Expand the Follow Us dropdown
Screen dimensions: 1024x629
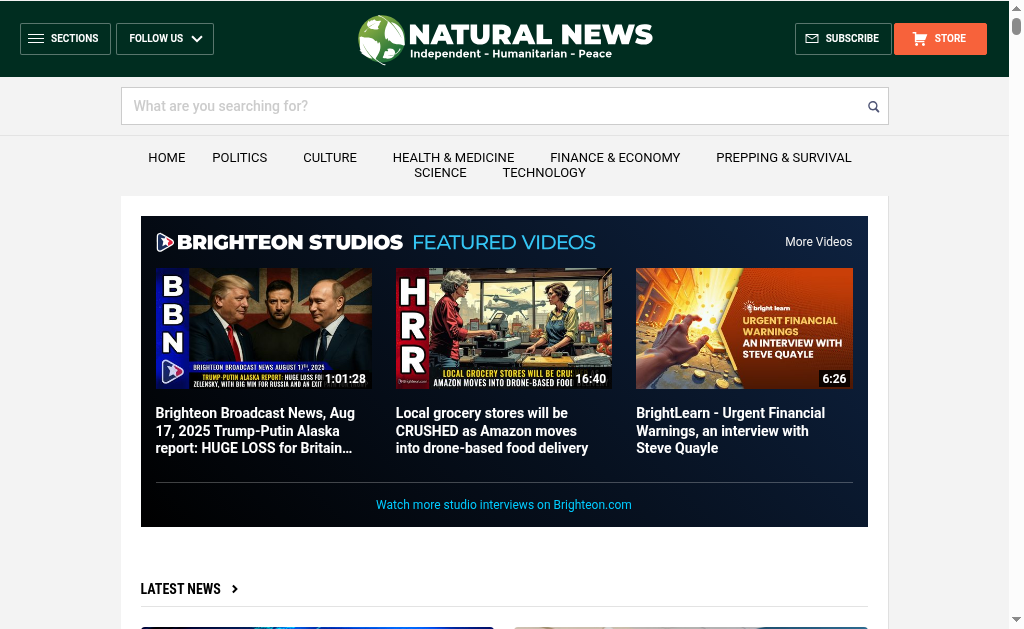[x=165, y=39]
